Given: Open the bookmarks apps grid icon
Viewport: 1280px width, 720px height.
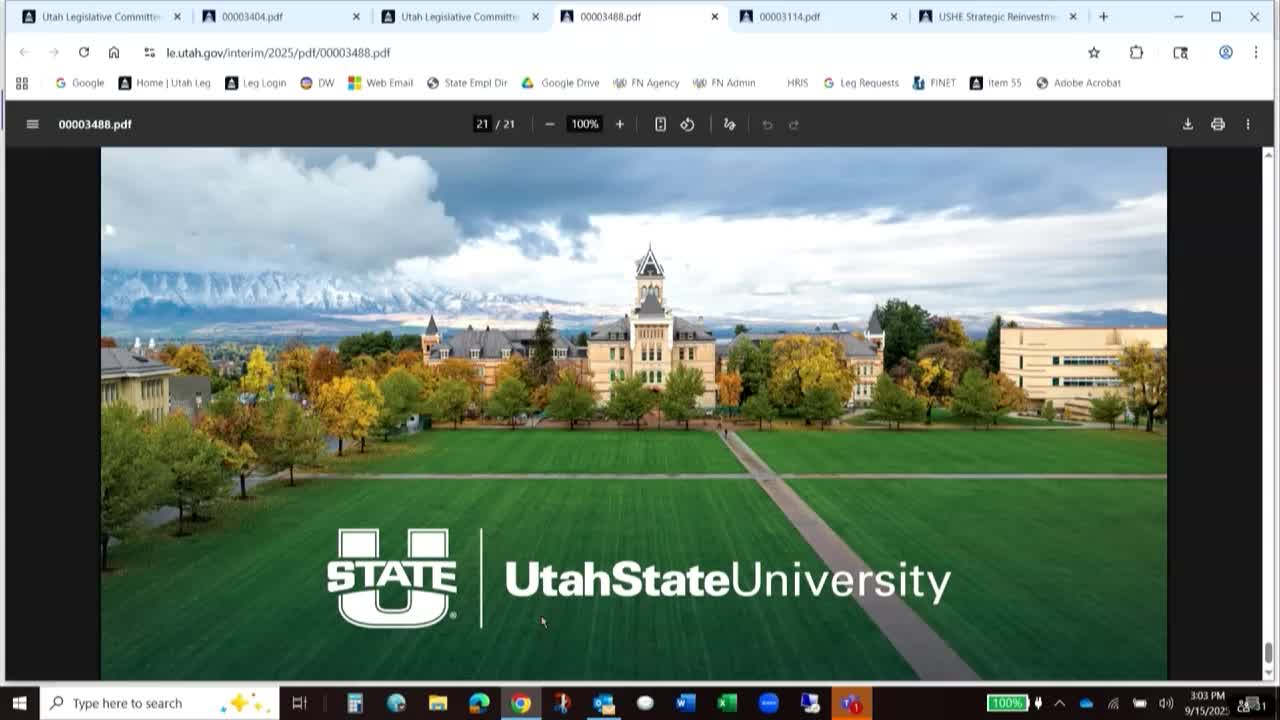Looking at the screenshot, I should point(22,83).
